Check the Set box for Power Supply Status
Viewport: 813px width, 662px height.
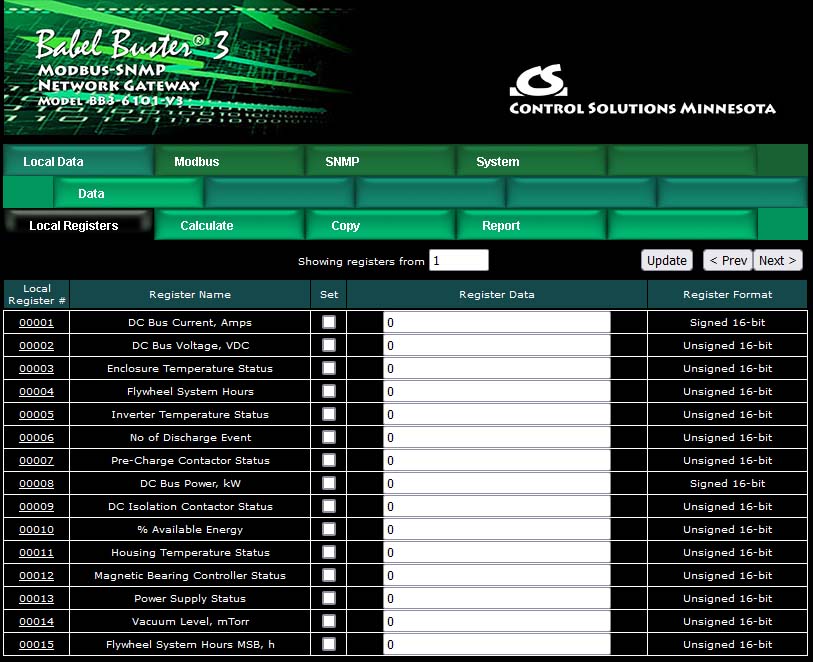(329, 598)
